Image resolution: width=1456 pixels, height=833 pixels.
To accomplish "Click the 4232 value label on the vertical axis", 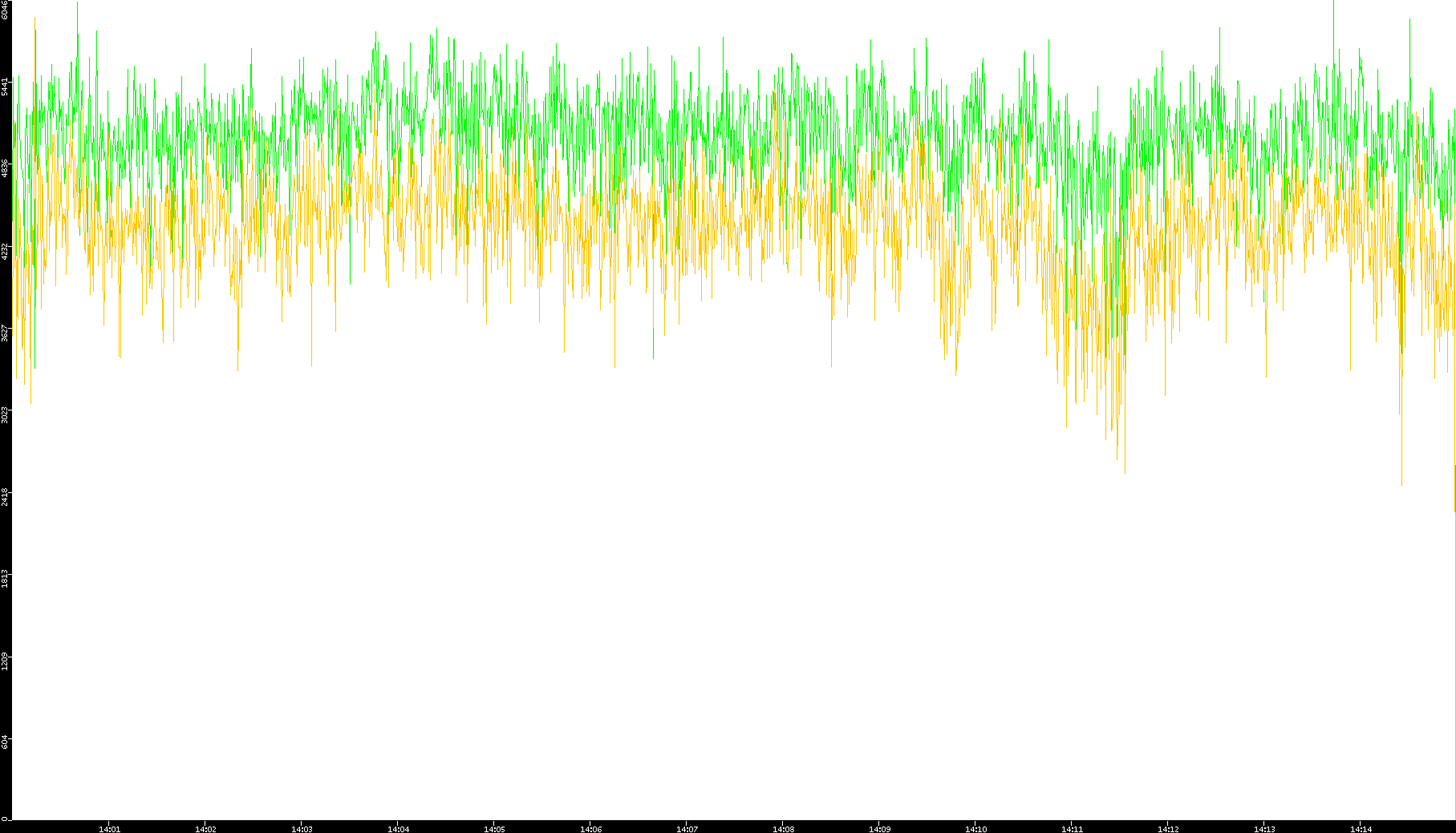I will click(6, 251).
